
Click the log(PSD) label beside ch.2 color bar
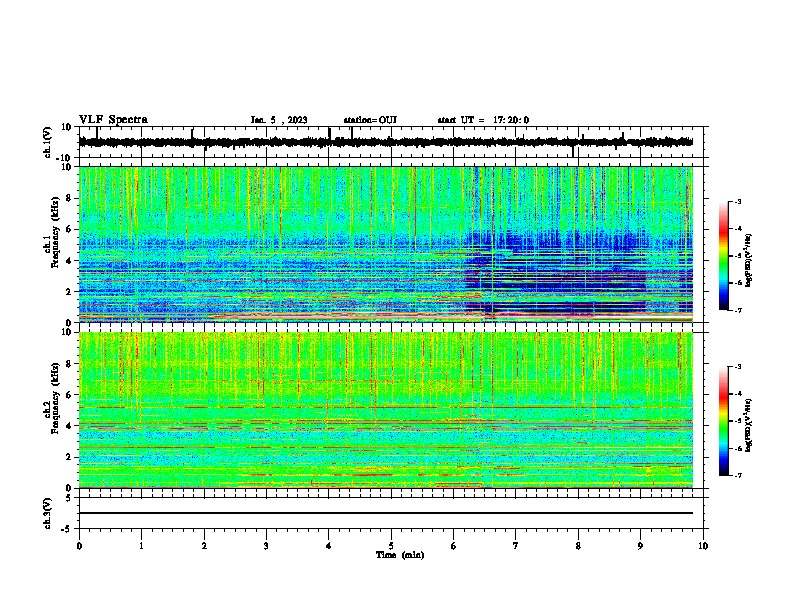749,426
